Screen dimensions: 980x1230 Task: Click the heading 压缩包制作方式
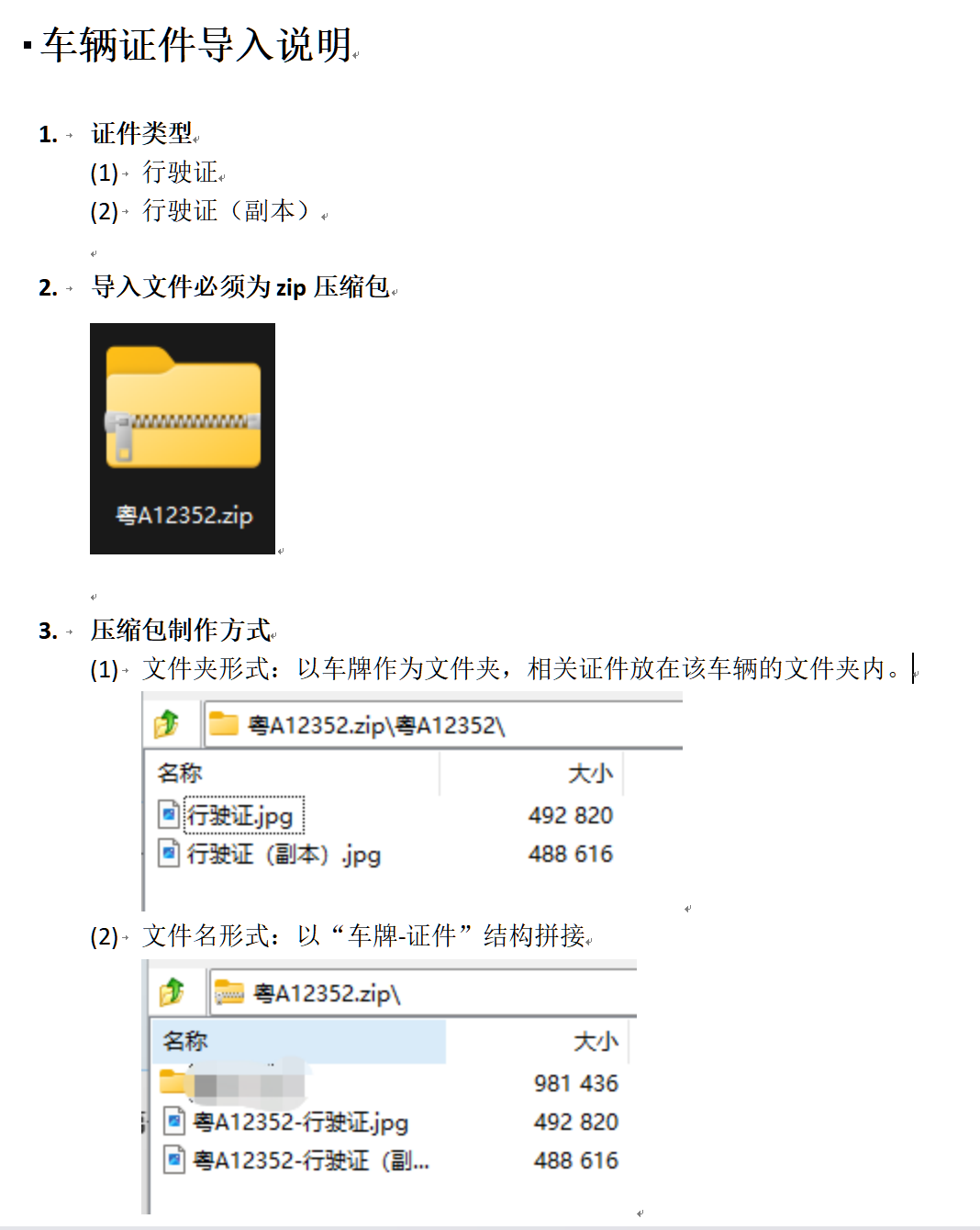182,630
